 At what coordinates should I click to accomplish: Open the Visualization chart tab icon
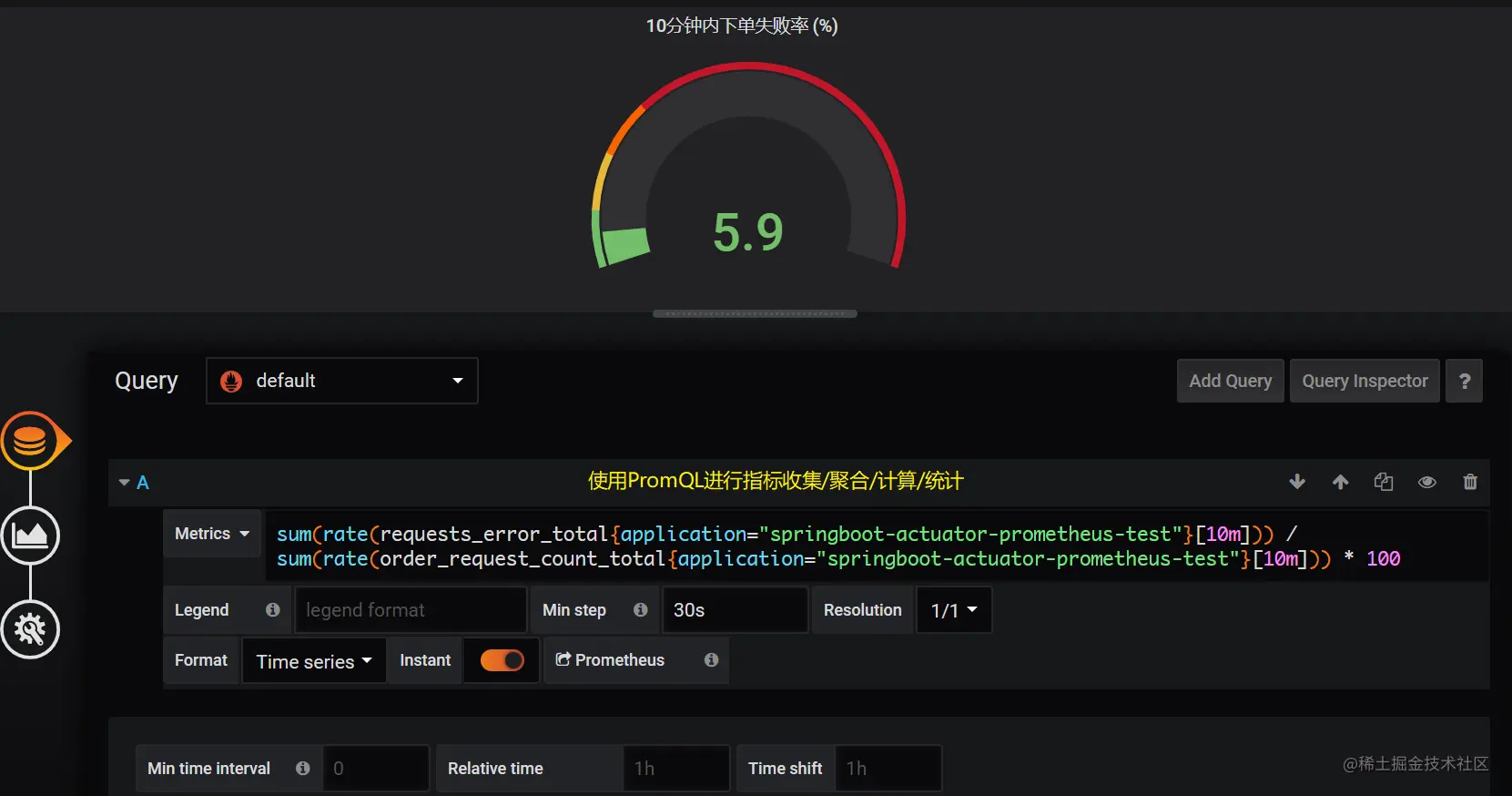(x=31, y=536)
